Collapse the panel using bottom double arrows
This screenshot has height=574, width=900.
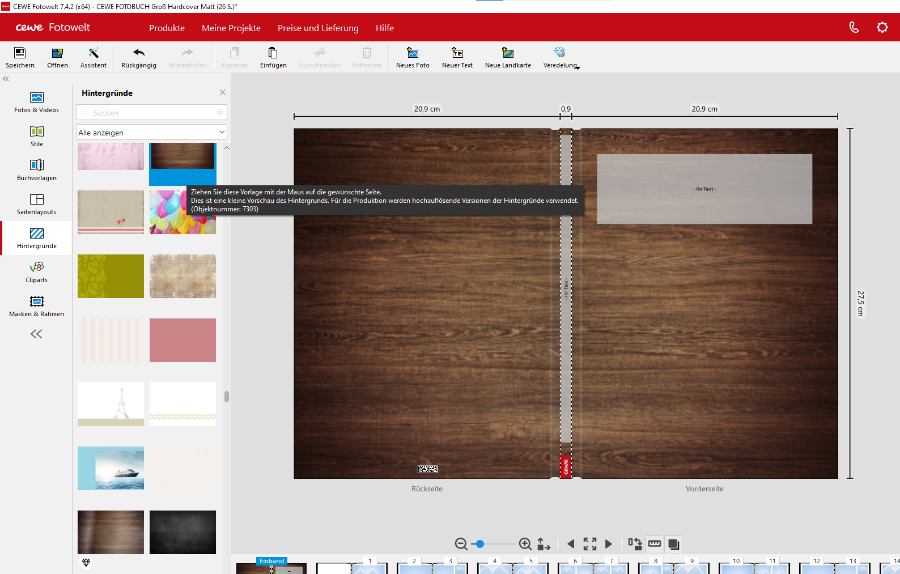36,335
